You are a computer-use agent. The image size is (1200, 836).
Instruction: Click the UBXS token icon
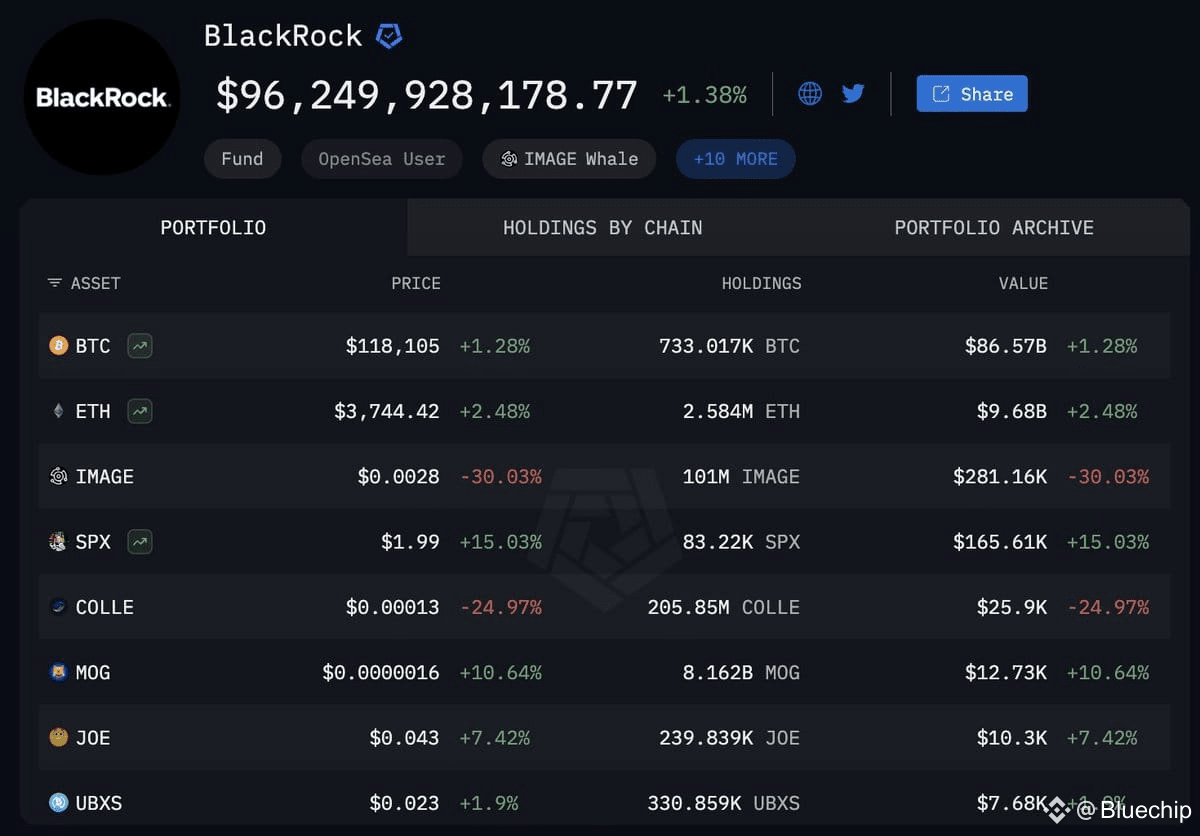point(59,803)
